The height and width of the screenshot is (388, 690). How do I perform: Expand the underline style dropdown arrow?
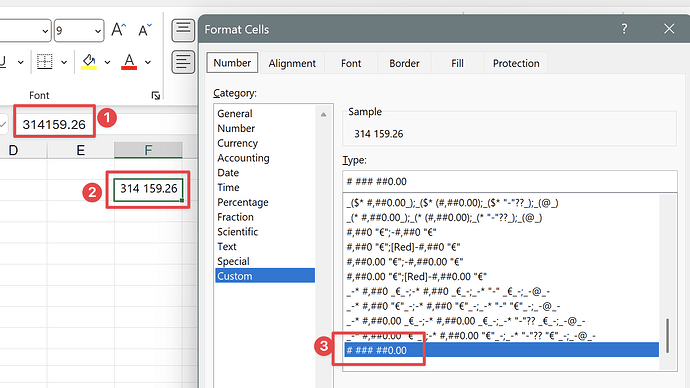[x=20, y=62]
